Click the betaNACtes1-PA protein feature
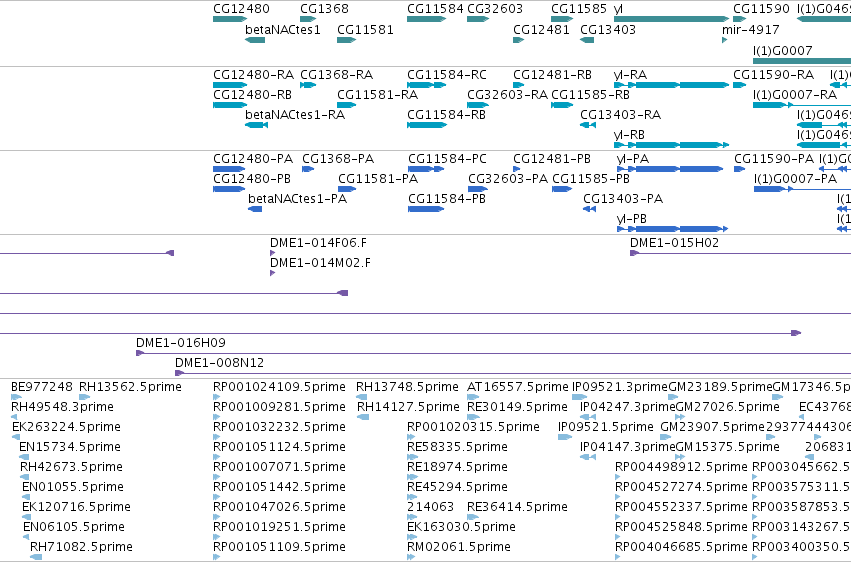 [255, 209]
